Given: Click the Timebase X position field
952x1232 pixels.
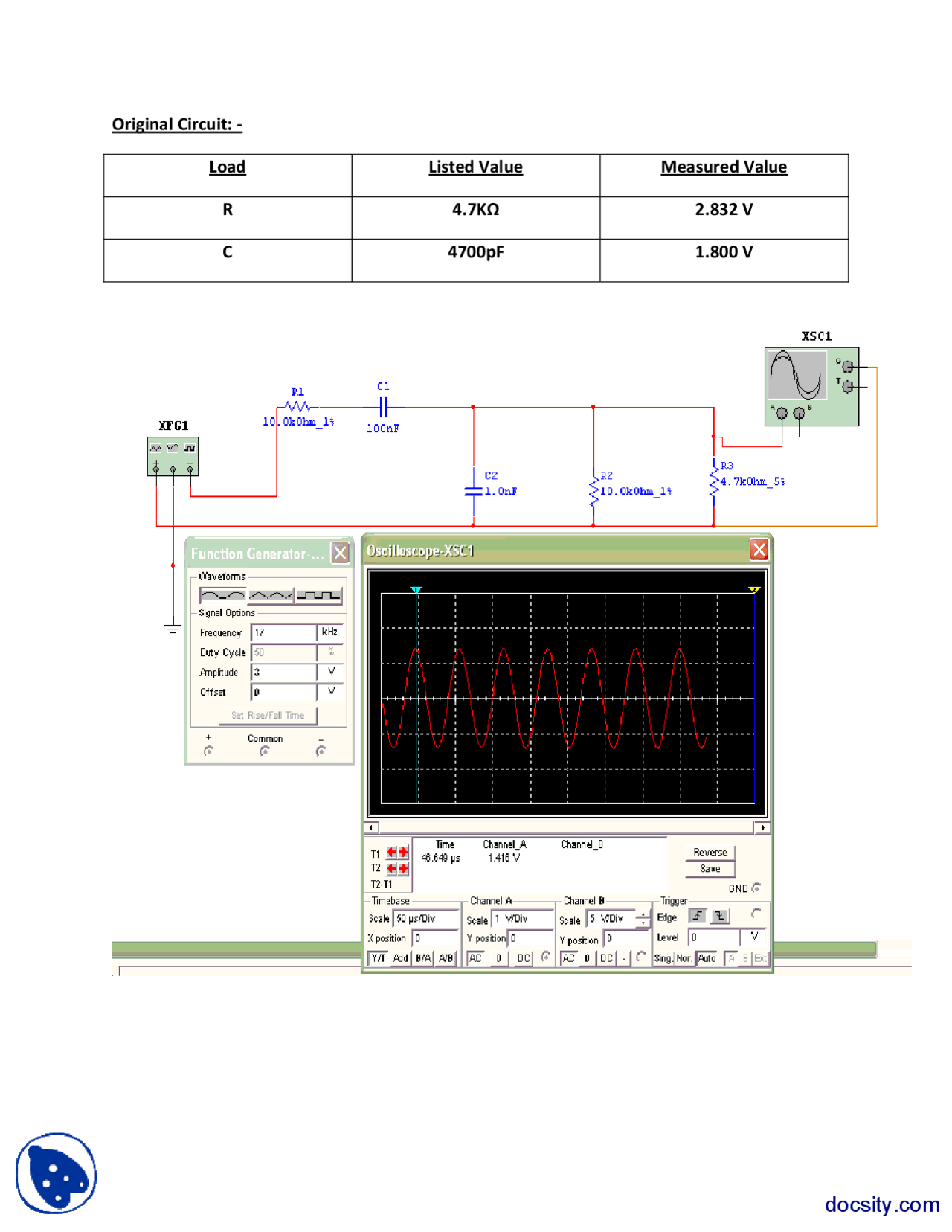Looking at the screenshot, I should coord(435,939).
